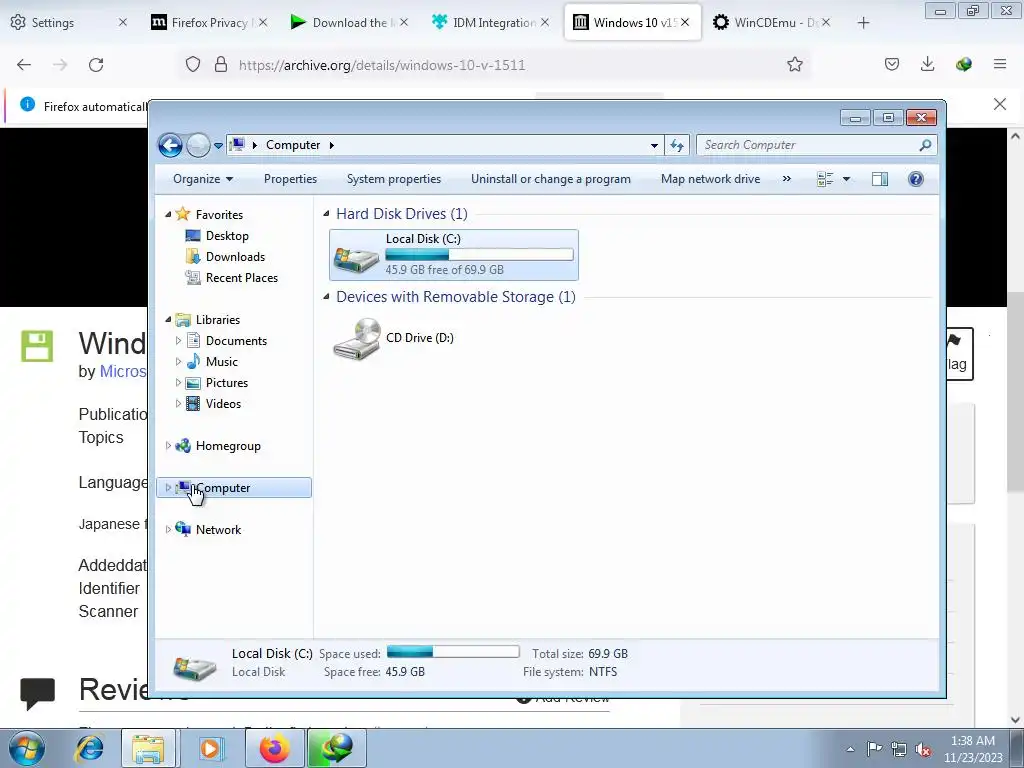
Task: Click the computer icon in the address bar
Action: pos(237,145)
